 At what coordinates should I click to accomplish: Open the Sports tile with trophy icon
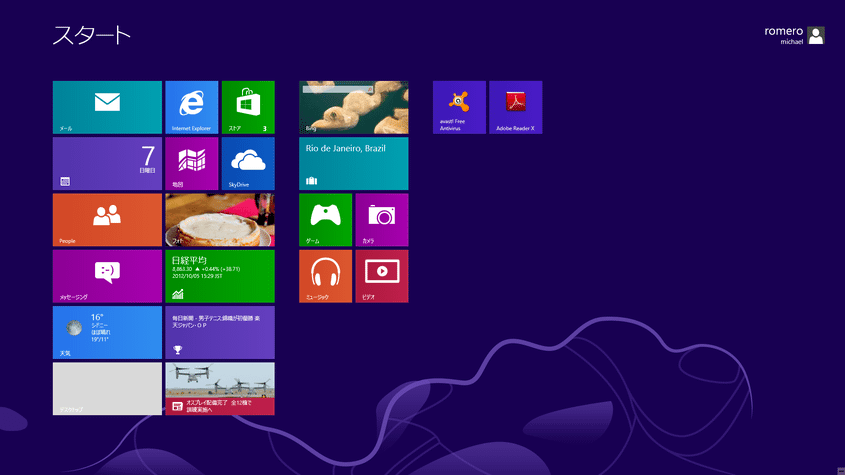point(220,333)
